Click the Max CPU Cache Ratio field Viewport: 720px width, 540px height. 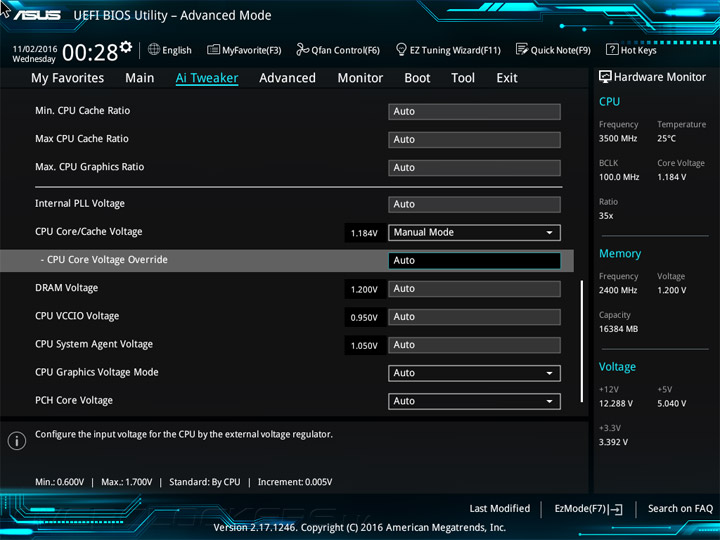point(474,140)
